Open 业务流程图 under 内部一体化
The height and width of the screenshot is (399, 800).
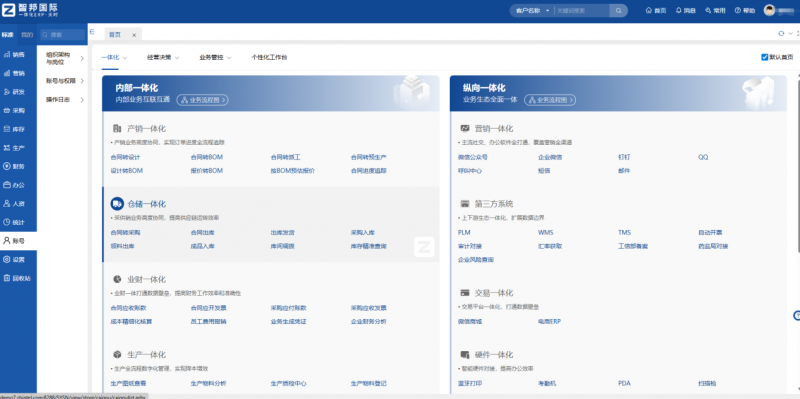(x=203, y=100)
